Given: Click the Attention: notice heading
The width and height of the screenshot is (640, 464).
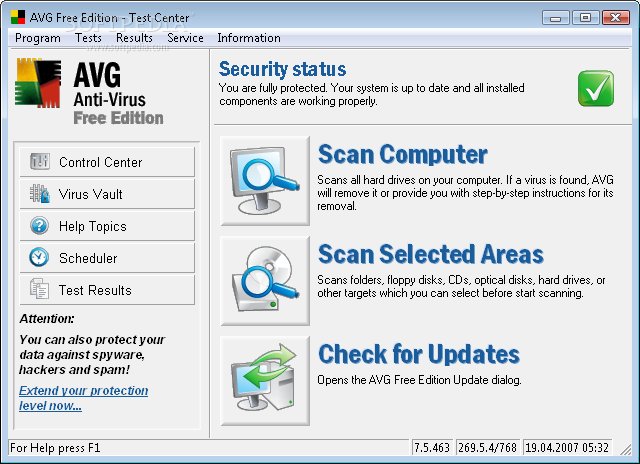Looking at the screenshot, I should 47,319.
